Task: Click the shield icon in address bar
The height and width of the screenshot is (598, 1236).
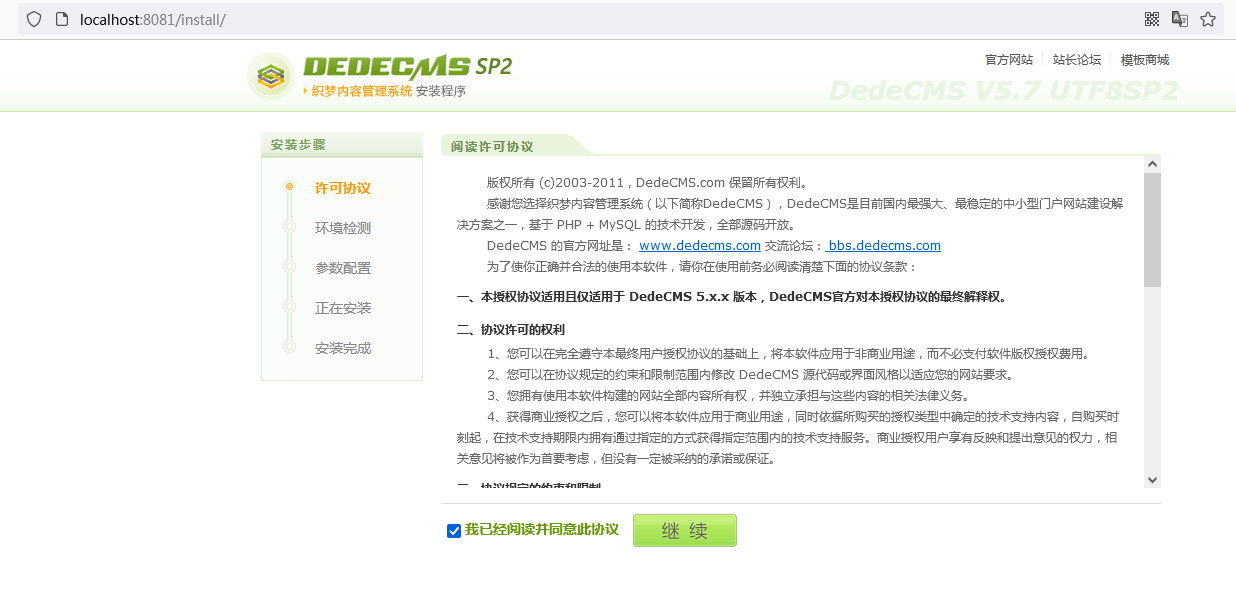Action: [x=34, y=19]
